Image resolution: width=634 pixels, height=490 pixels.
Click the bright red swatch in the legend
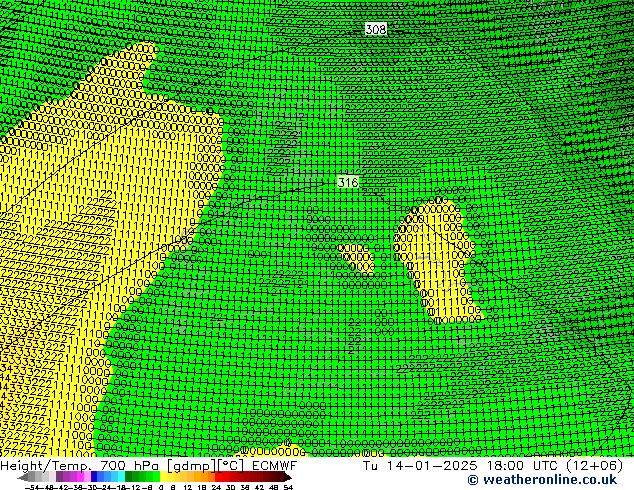pos(218,477)
